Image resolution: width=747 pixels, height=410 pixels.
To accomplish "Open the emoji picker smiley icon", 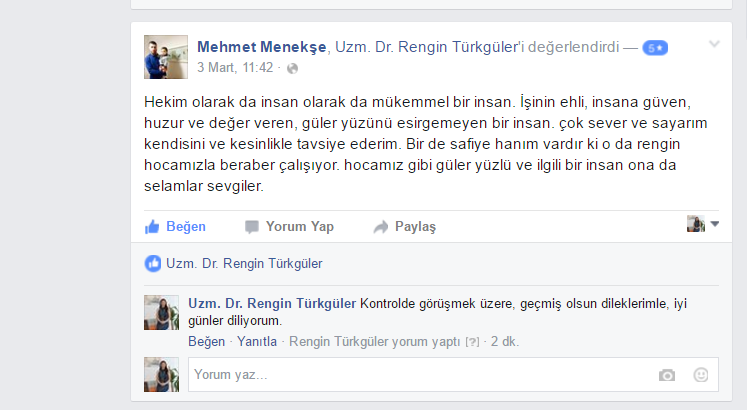I will pyautogui.click(x=700, y=375).
